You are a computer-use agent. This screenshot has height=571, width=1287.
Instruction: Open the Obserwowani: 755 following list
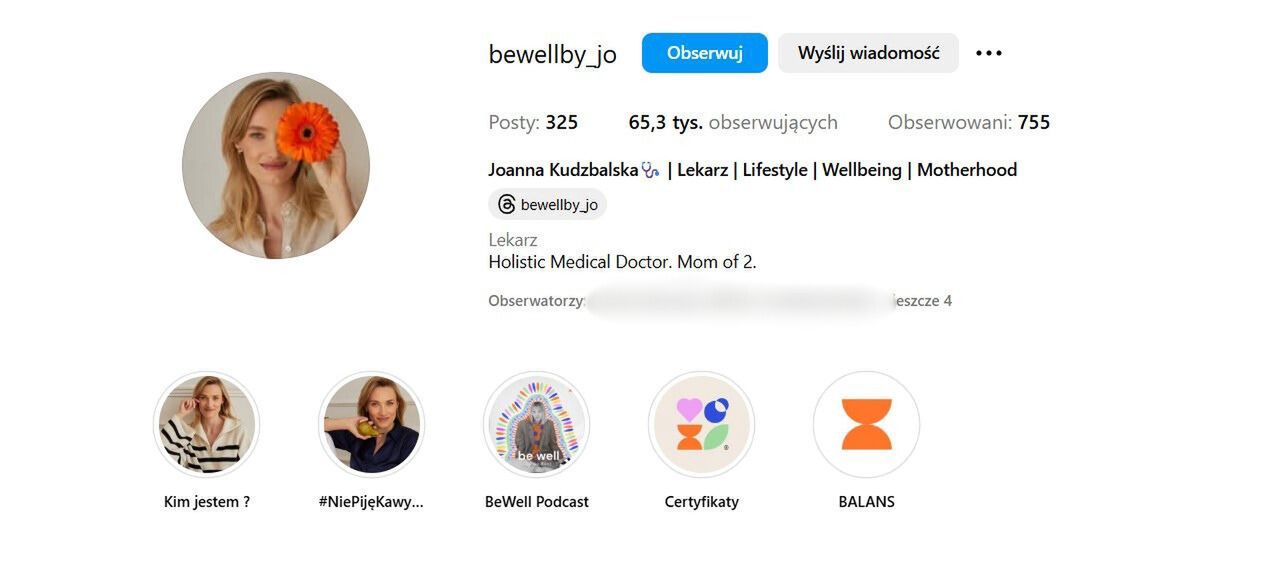pos(969,122)
